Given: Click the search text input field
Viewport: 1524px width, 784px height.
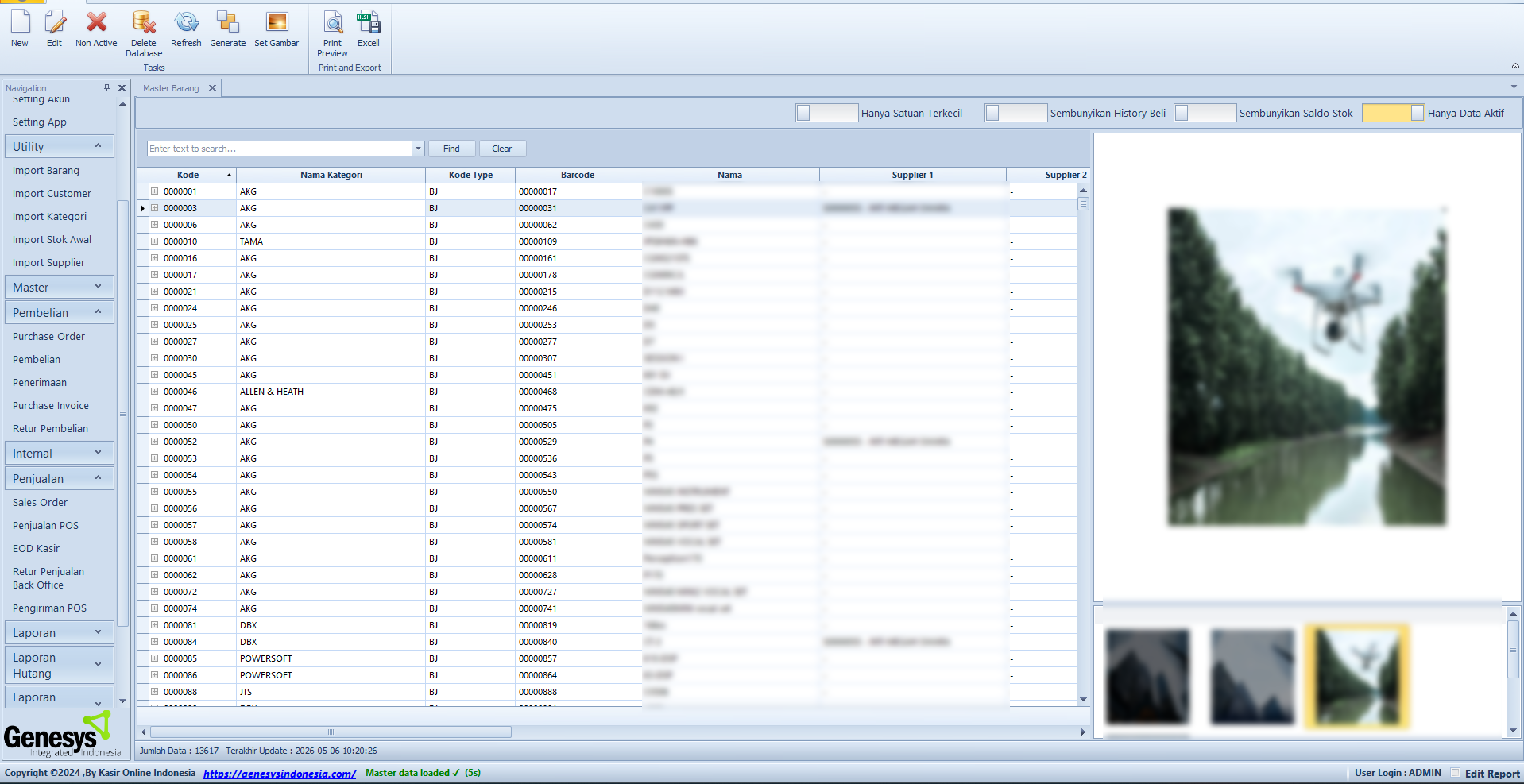Looking at the screenshot, I should click(x=280, y=149).
